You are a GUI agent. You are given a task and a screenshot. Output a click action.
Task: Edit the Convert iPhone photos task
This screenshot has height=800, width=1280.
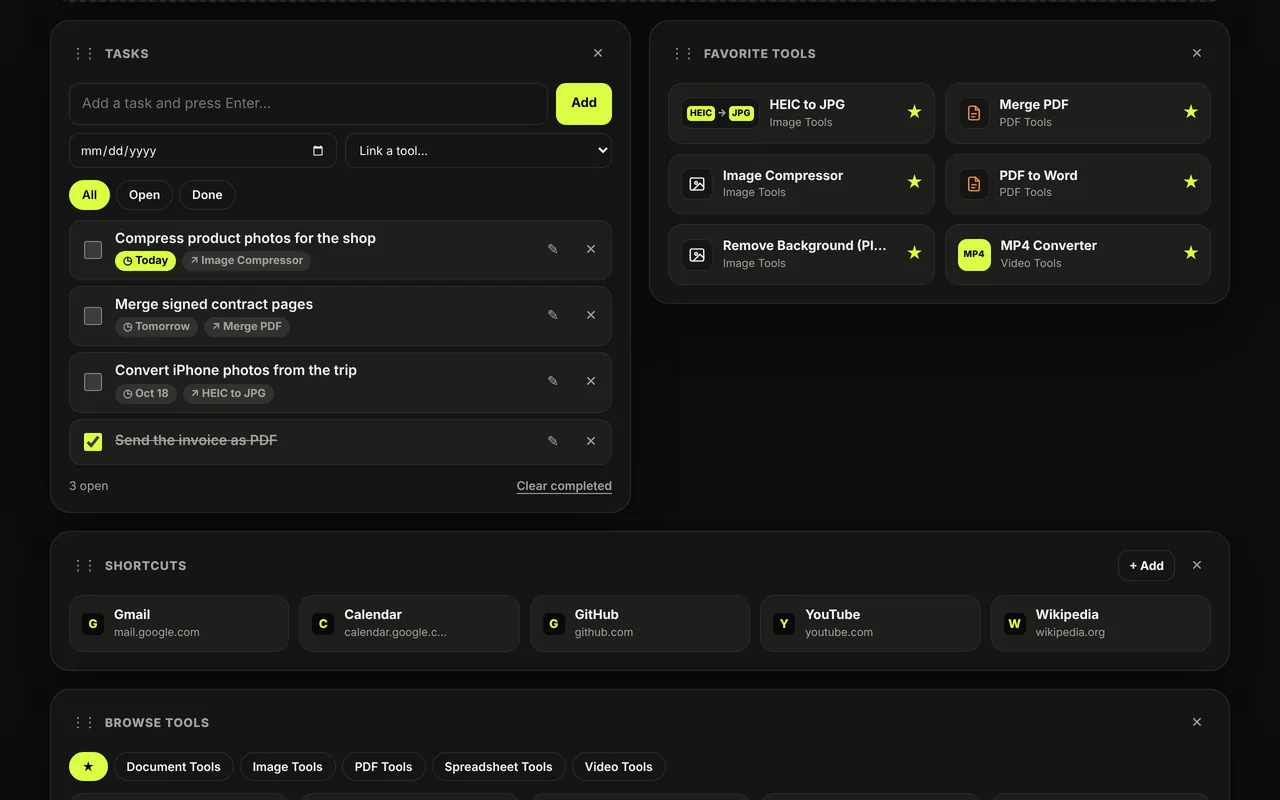coord(552,381)
